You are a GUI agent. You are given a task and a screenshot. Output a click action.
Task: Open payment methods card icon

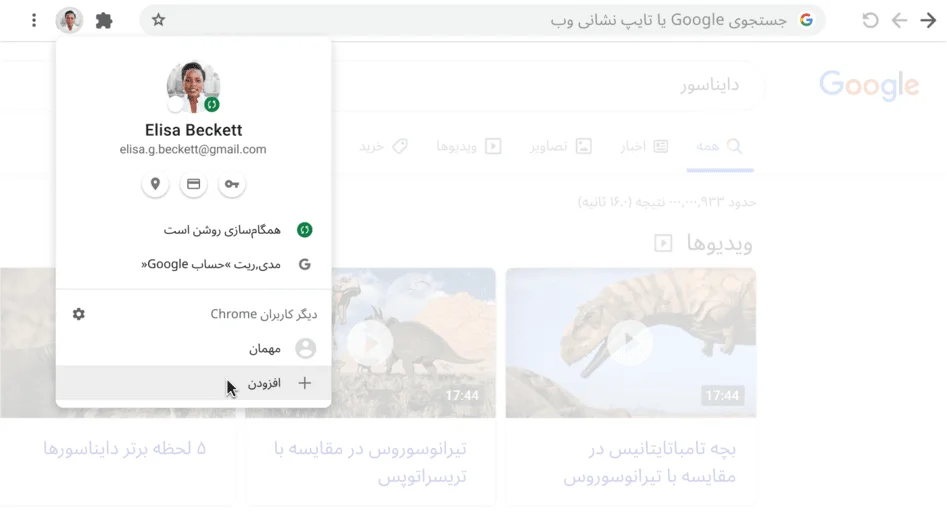(x=193, y=184)
